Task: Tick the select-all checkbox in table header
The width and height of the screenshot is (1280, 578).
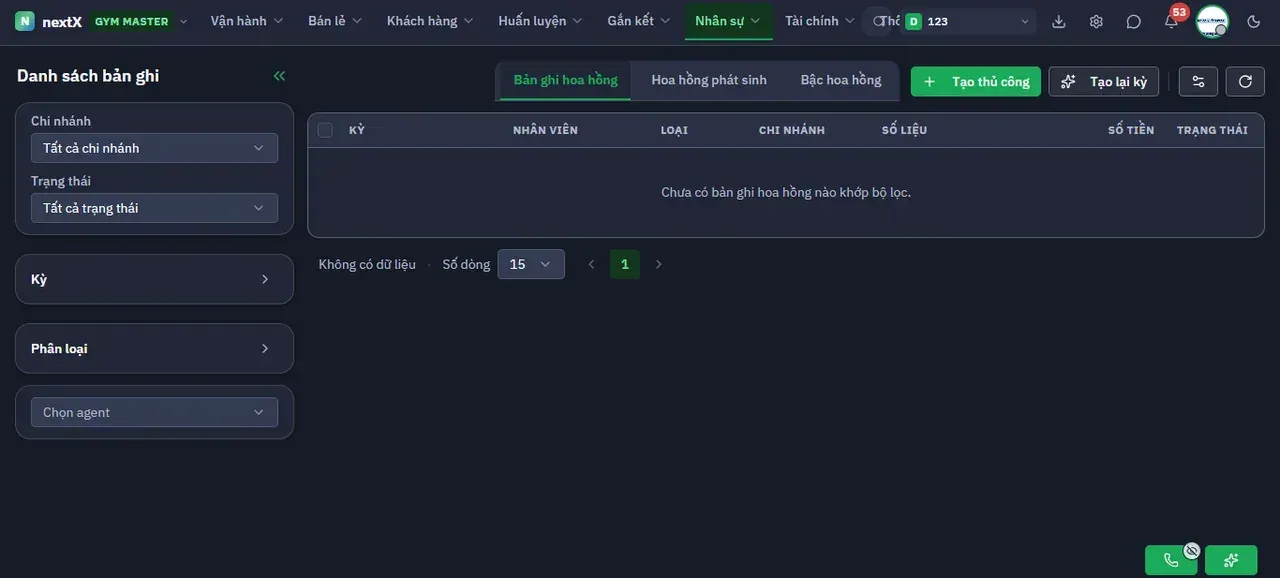Action: 325,130
